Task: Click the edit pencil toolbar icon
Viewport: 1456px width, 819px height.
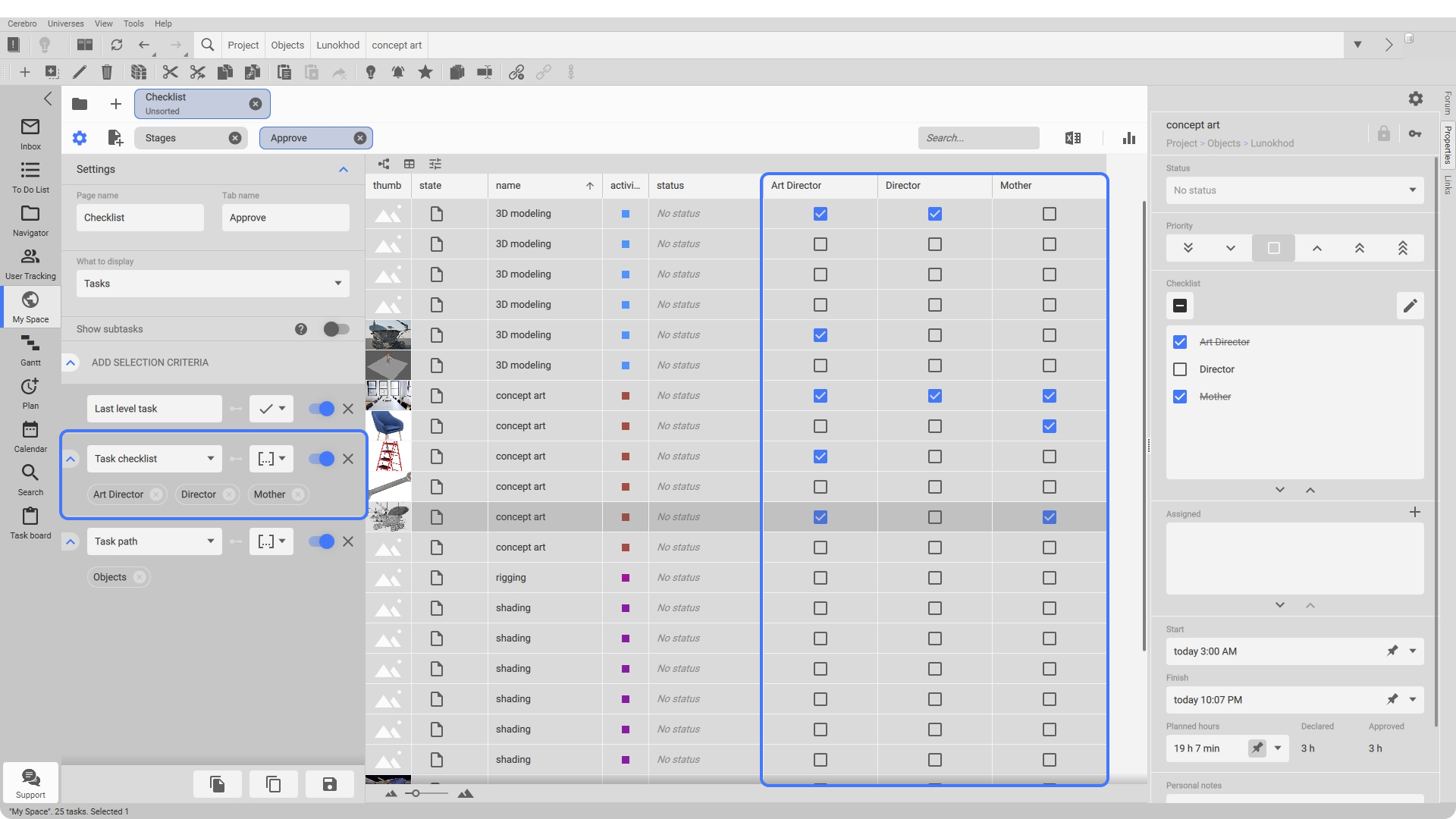Action: [x=80, y=72]
